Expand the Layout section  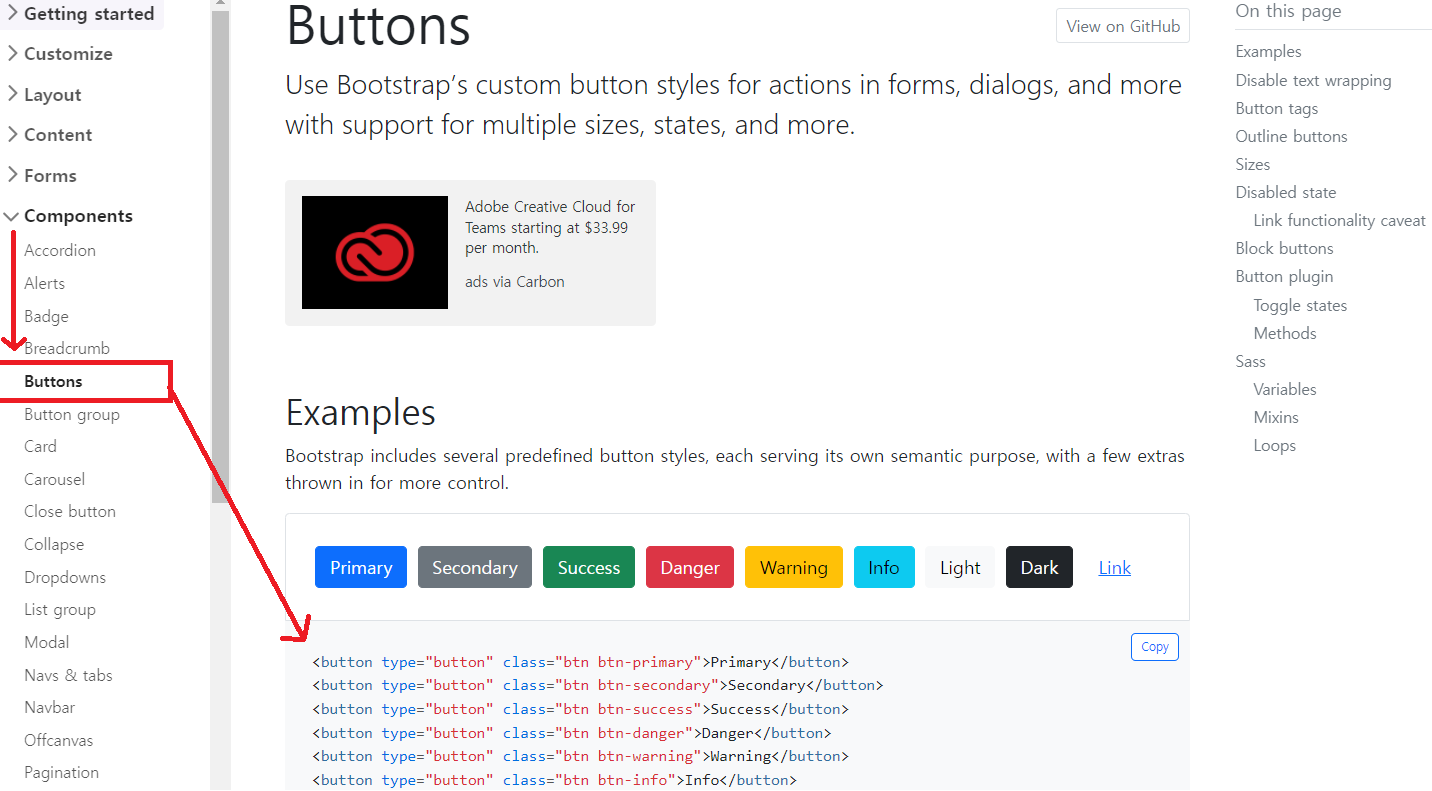click(45, 95)
